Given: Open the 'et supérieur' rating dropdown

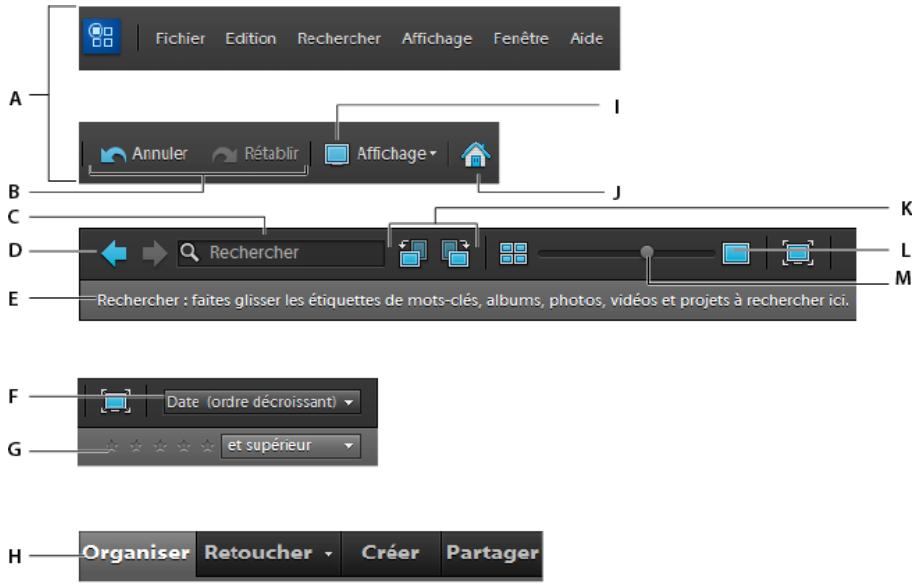Looking at the screenshot, I should coord(291,446).
